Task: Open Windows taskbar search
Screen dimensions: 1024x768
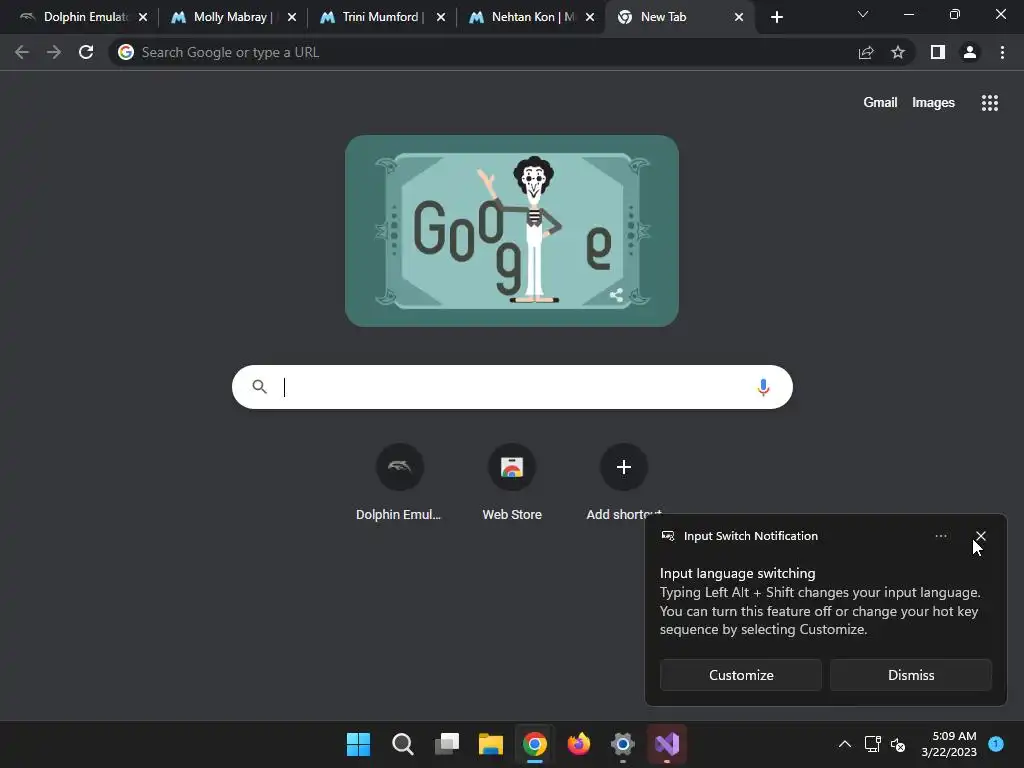Action: 402,744
